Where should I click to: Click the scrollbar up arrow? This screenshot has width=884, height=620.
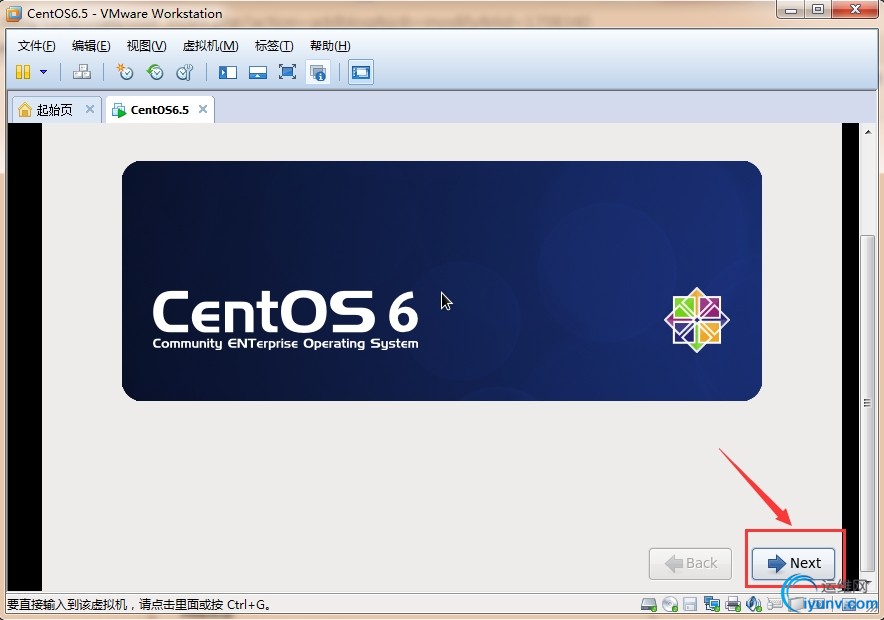[x=868, y=132]
